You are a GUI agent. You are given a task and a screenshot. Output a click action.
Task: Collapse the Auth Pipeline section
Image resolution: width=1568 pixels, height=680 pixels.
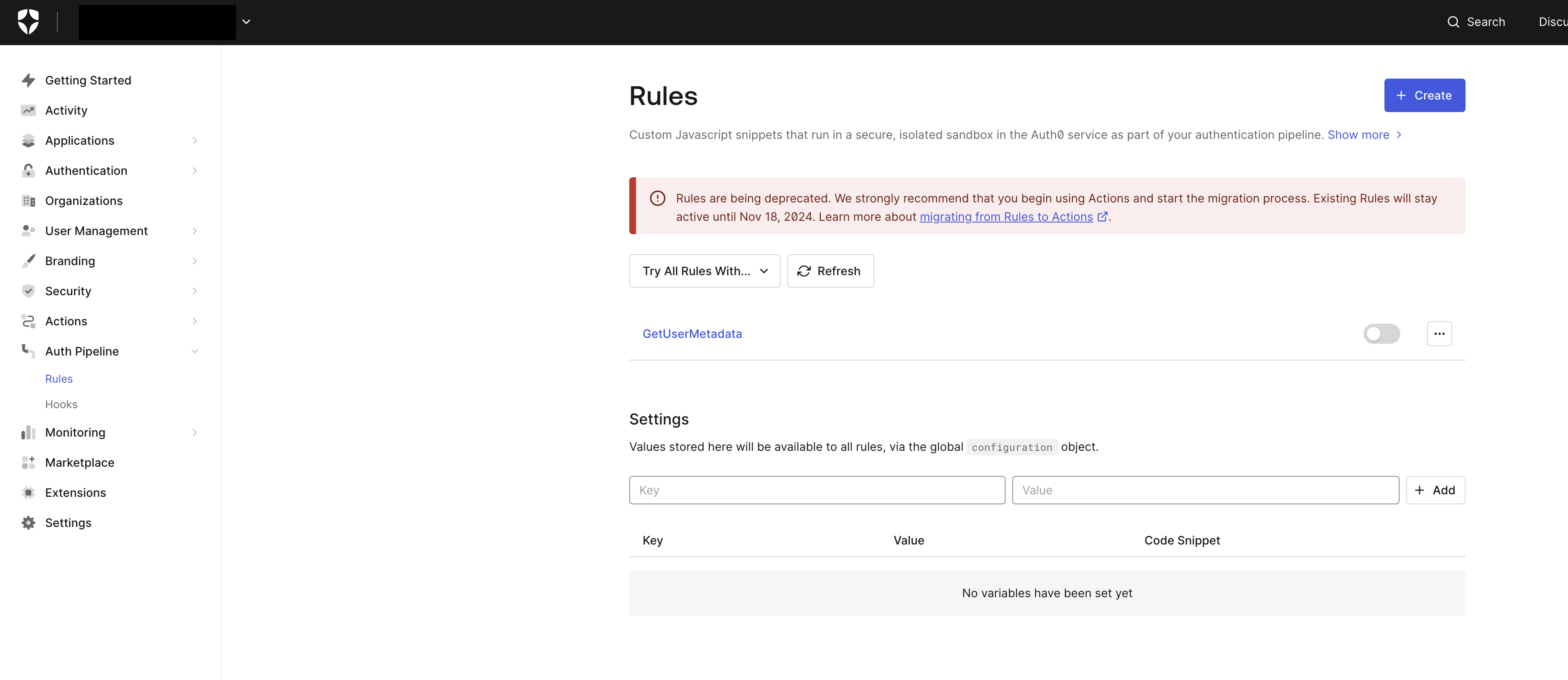click(x=194, y=351)
